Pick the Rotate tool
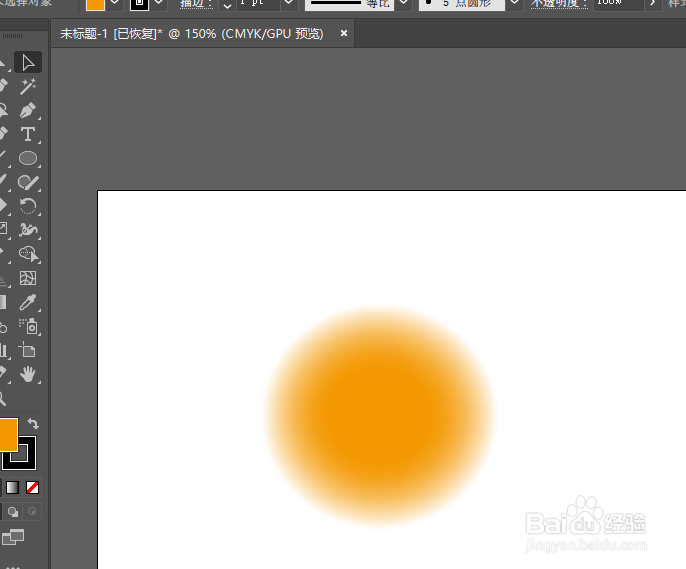The width and height of the screenshot is (686, 569). click(28, 206)
